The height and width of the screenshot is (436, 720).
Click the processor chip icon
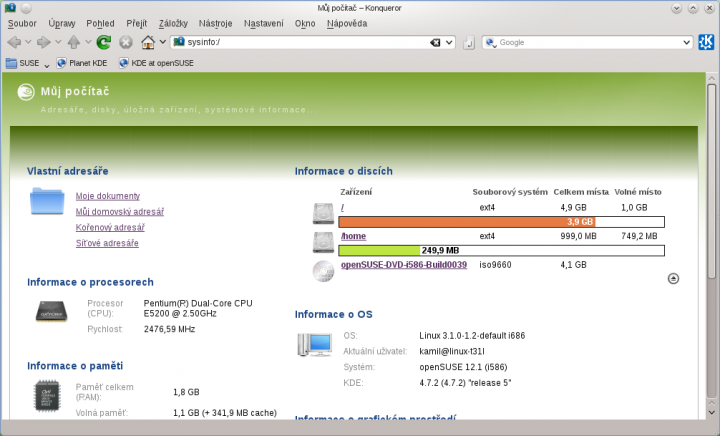[51, 311]
